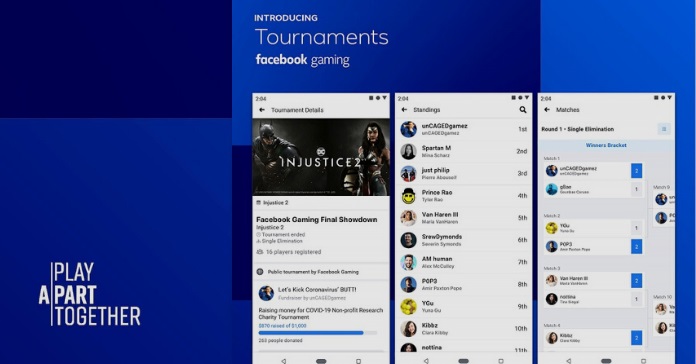Select the Winners Bracket tab
Screen dimensions: 696x364
(606, 145)
